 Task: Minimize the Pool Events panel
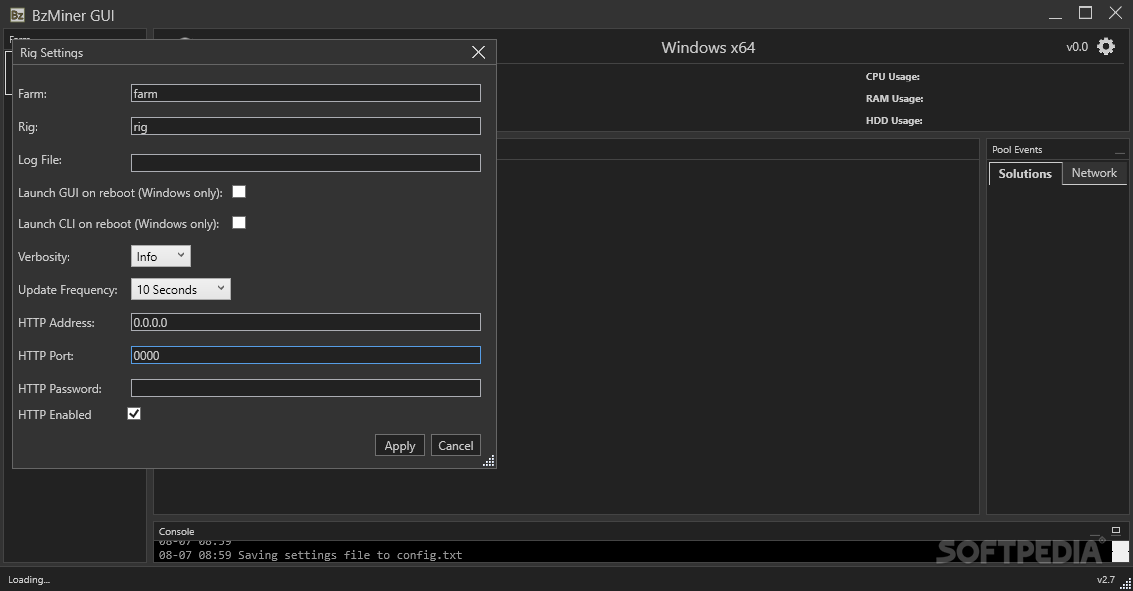pos(1119,151)
